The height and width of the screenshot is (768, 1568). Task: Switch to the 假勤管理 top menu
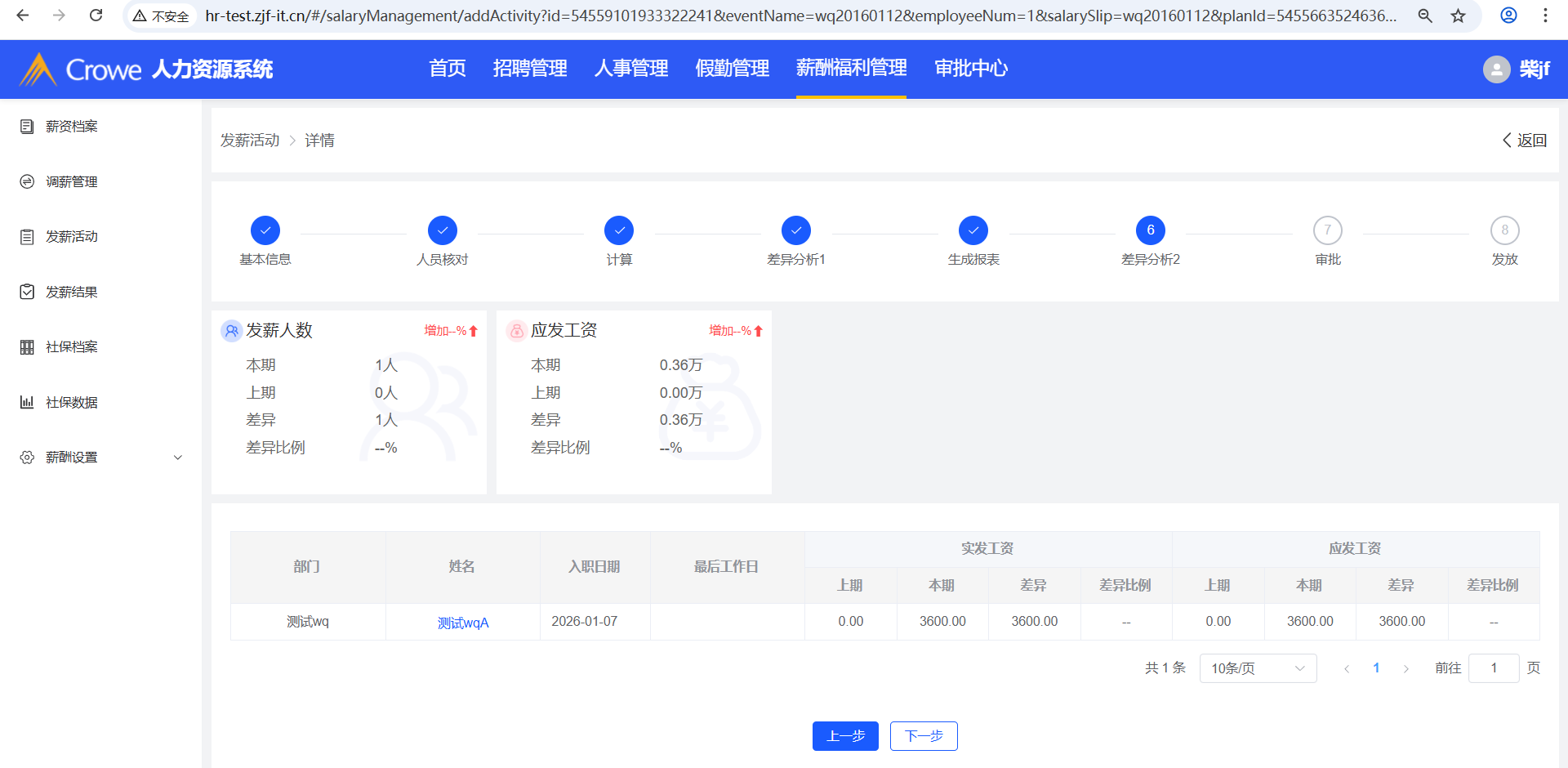coord(732,69)
